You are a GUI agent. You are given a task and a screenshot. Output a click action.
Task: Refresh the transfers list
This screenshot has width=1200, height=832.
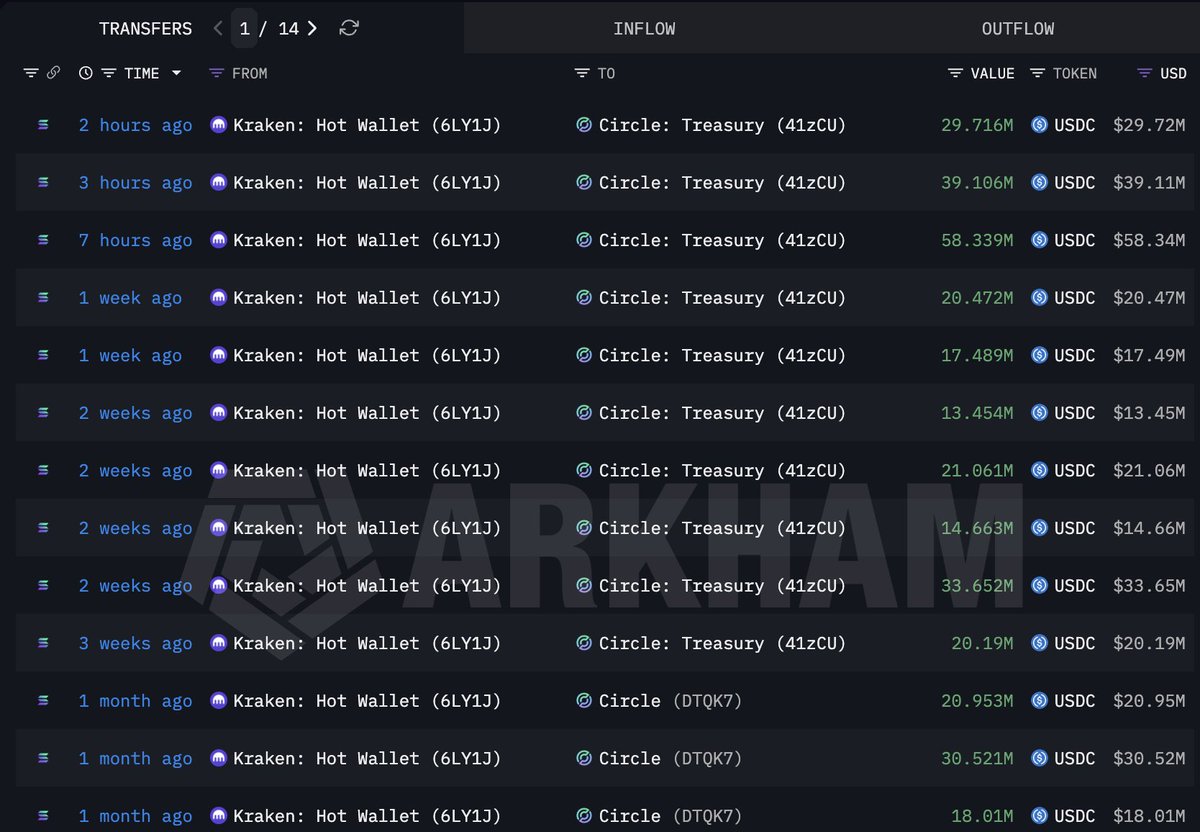[x=349, y=29]
